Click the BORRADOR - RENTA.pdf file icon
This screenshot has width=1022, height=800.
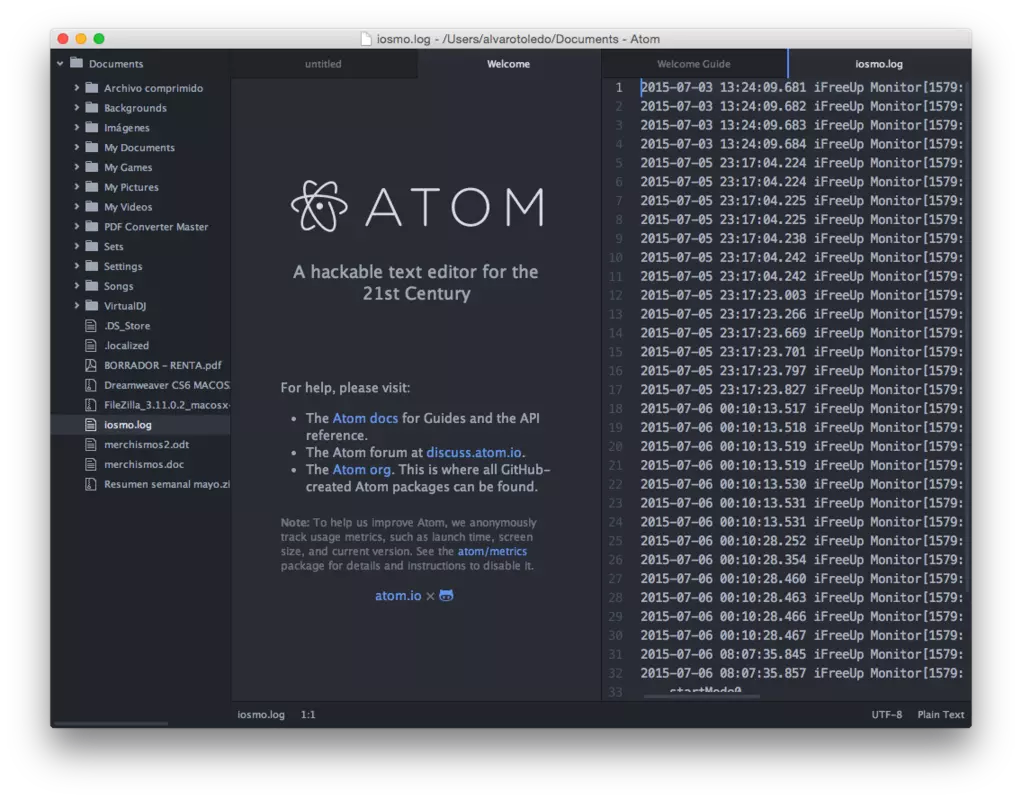[x=91, y=365]
